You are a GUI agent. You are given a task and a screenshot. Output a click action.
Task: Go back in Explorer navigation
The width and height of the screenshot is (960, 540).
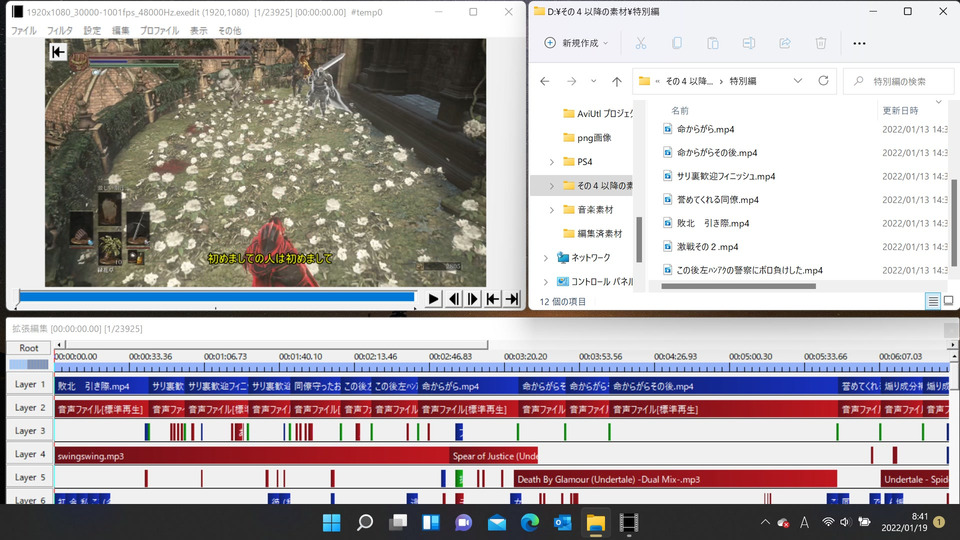coord(545,81)
